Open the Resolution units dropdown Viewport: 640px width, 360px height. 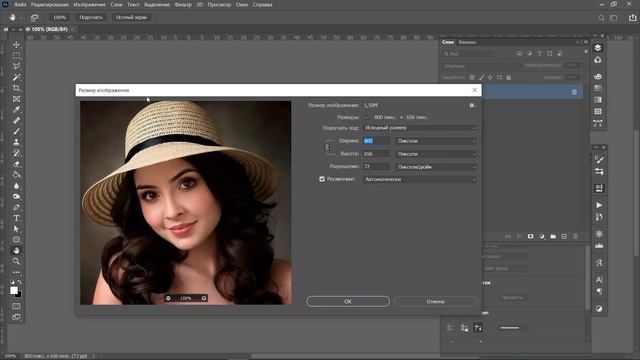tap(436, 167)
